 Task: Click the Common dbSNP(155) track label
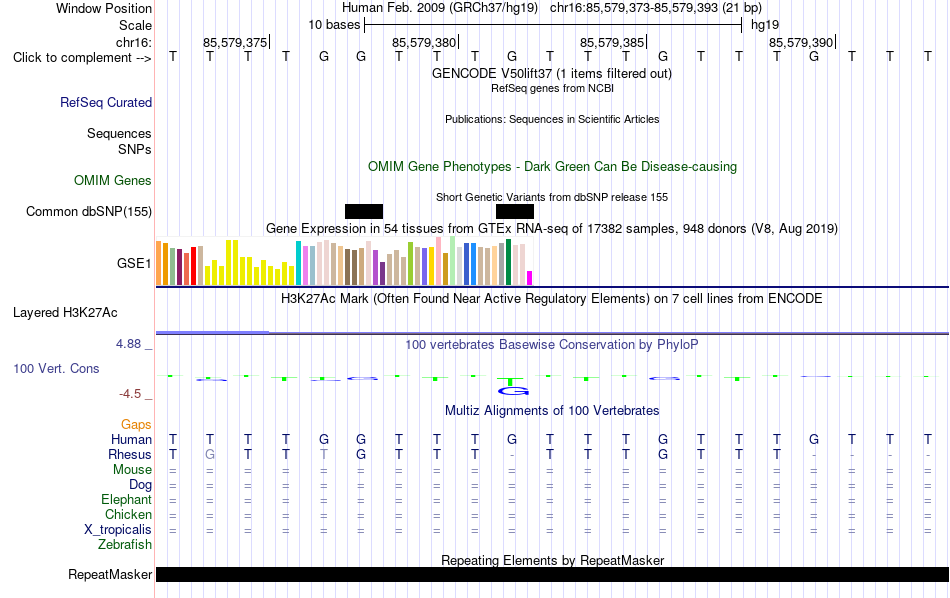pyautogui.click(x=88, y=211)
